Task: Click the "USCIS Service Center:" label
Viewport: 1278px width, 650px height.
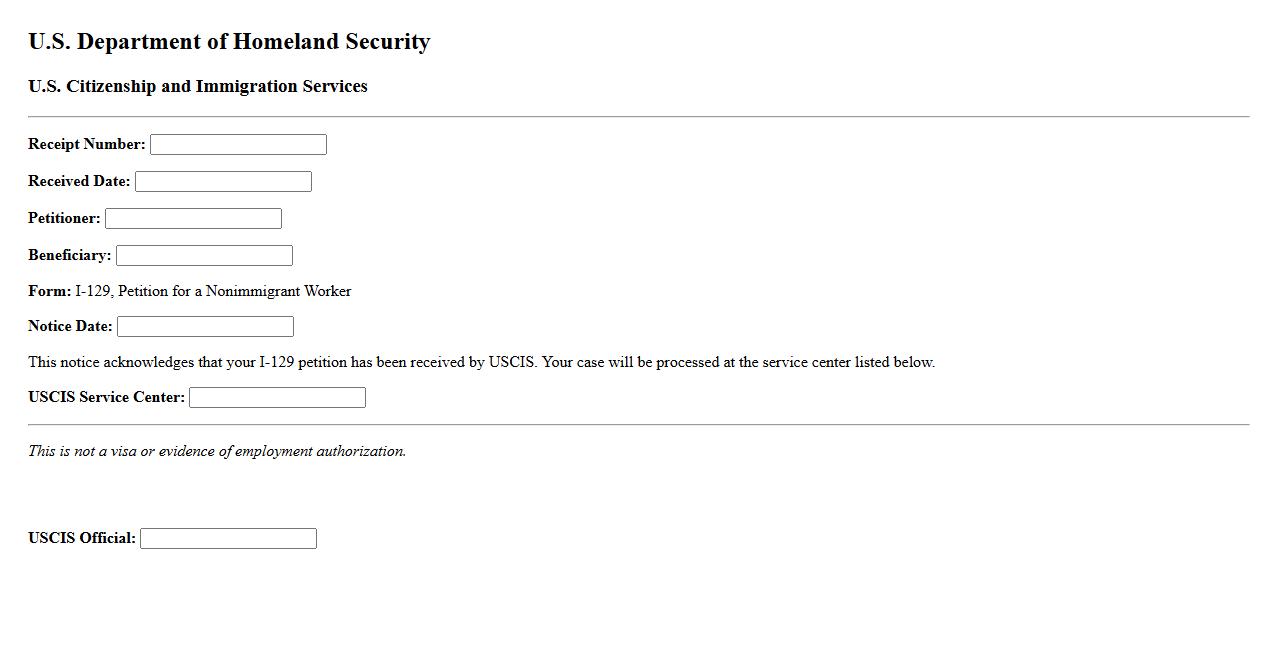Action: [106, 398]
